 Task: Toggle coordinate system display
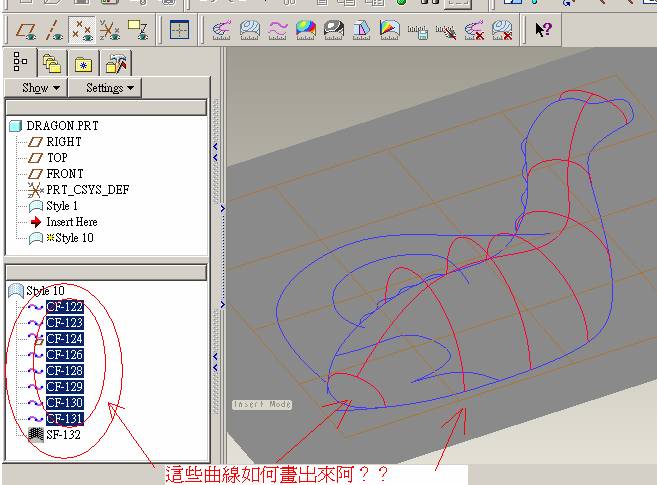pos(110,30)
